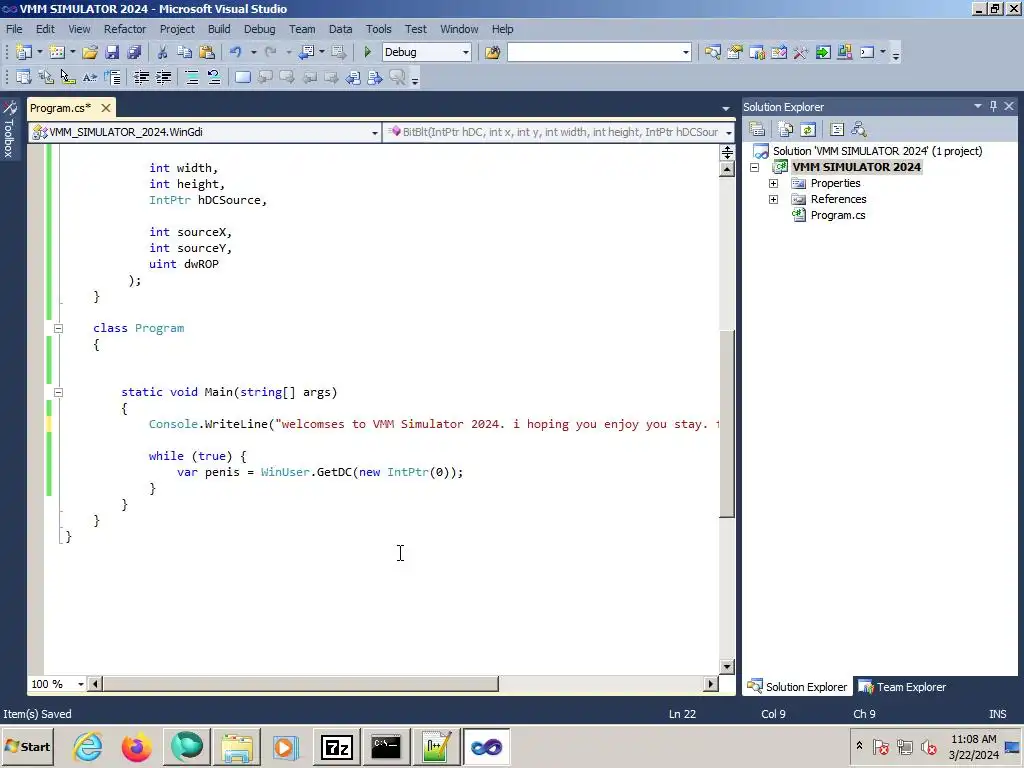The width and height of the screenshot is (1024, 768).
Task: Undo the last edit with the Undo arrow
Action: pyautogui.click(x=236, y=52)
